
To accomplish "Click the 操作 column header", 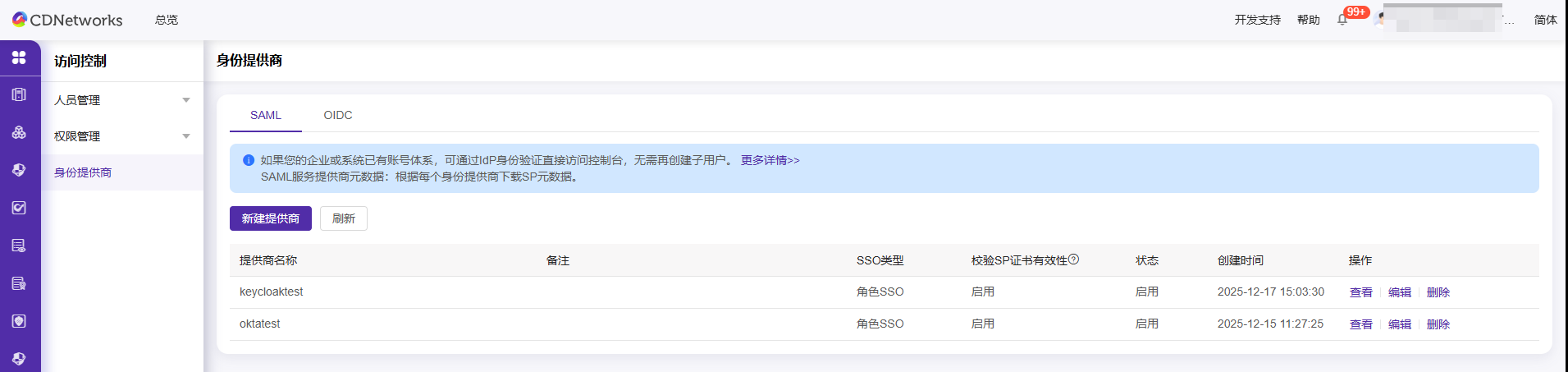I will click(1360, 260).
